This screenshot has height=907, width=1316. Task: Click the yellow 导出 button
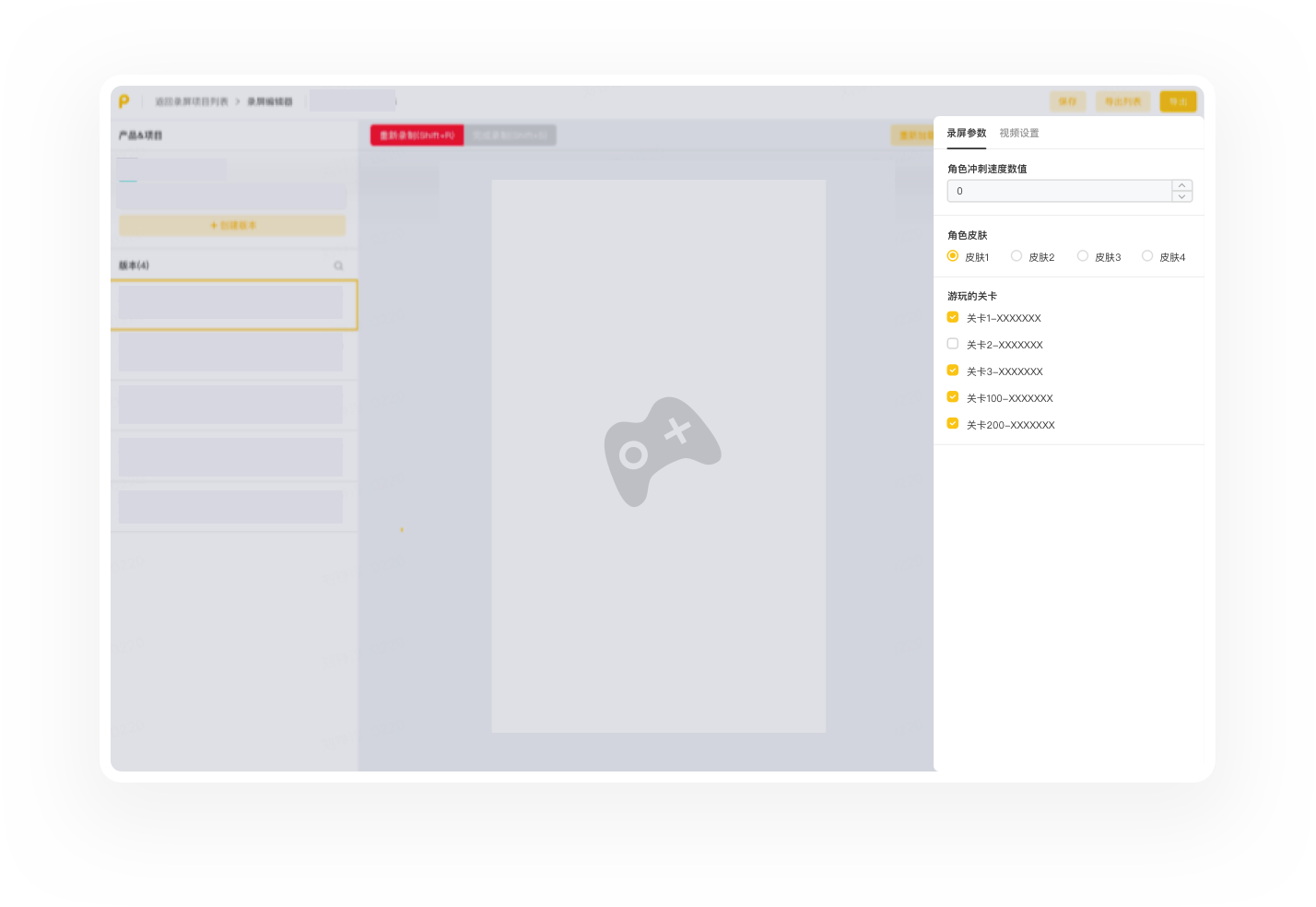1178,101
